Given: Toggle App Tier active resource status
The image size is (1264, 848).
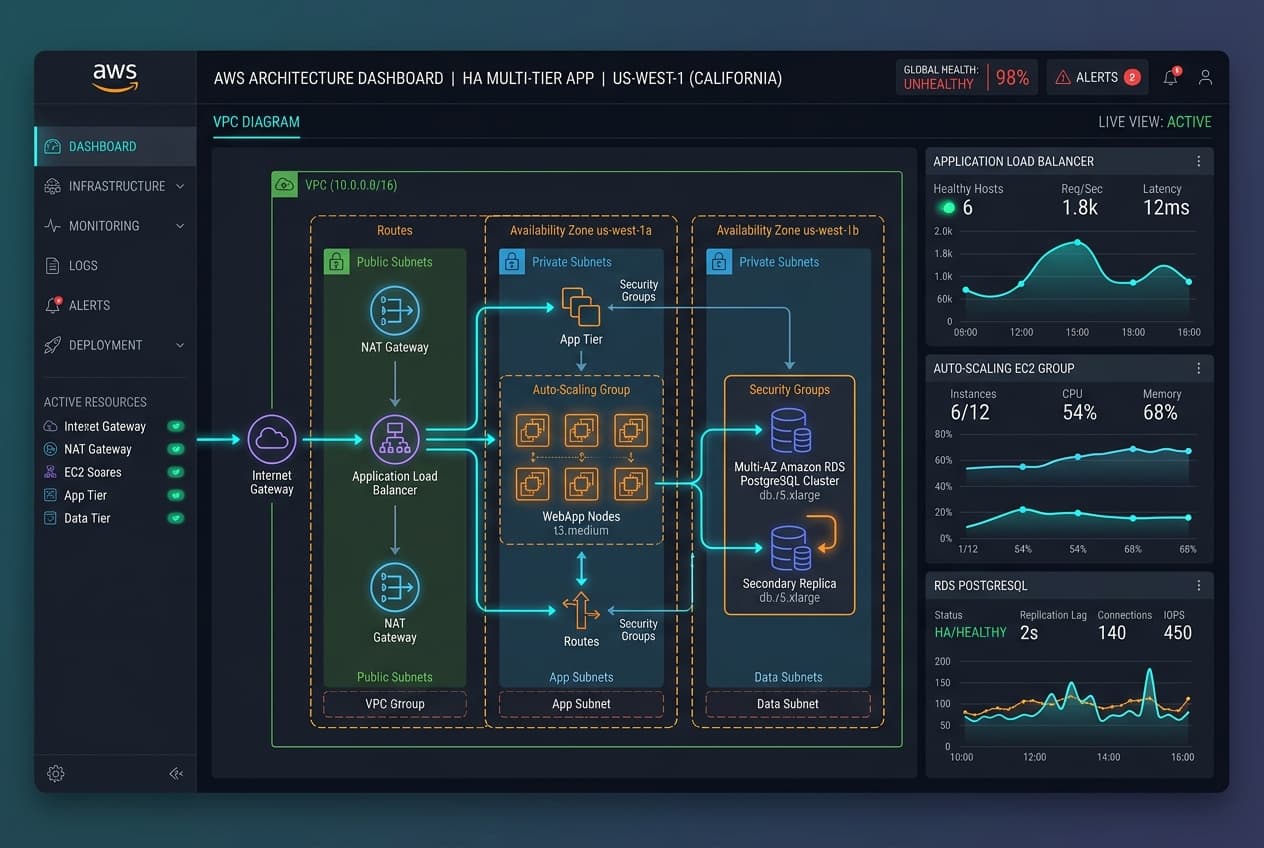Looking at the screenshot, I should (176, 495).
